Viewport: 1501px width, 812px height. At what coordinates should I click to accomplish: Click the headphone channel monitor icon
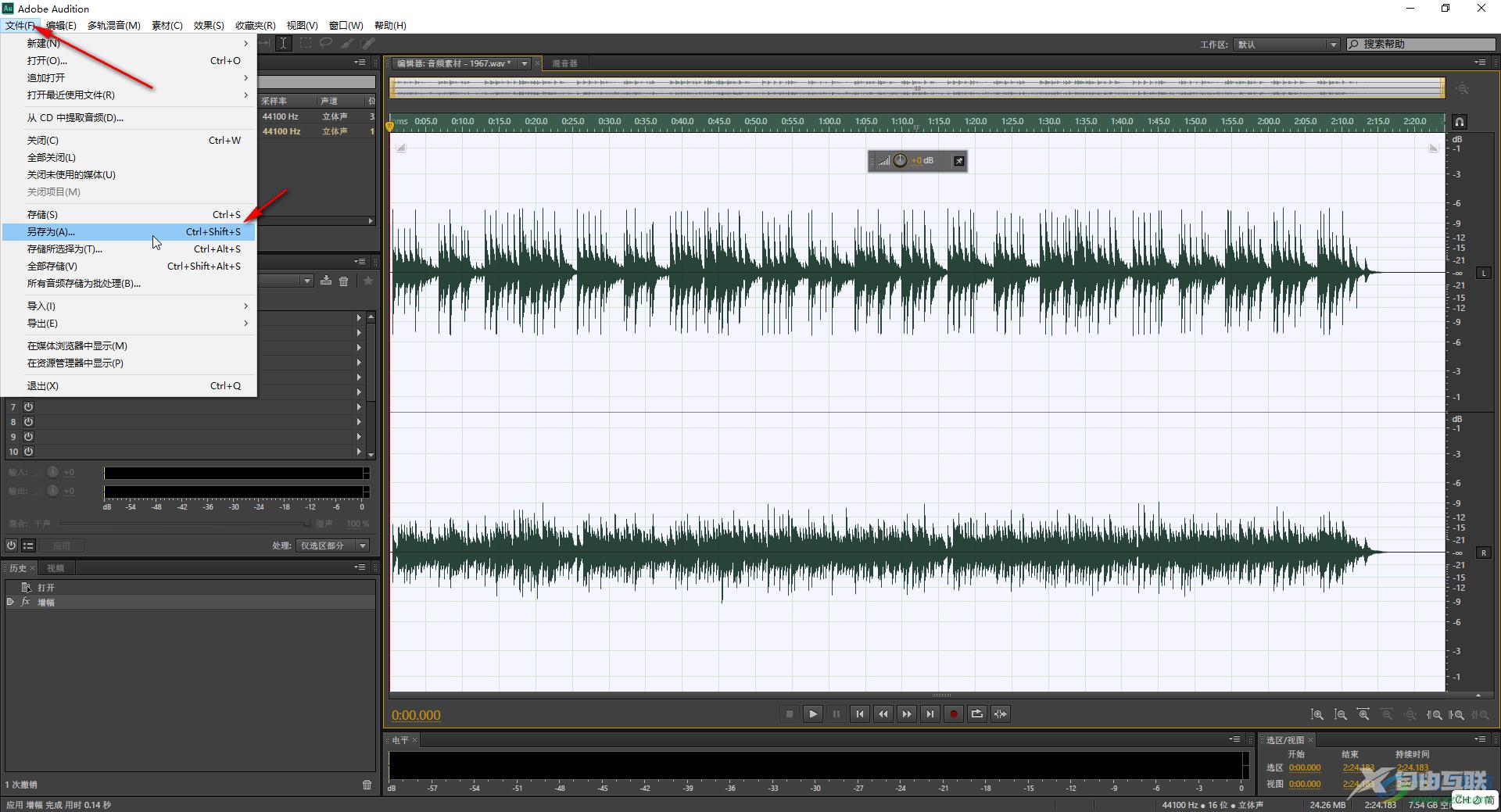(1460, 122)
